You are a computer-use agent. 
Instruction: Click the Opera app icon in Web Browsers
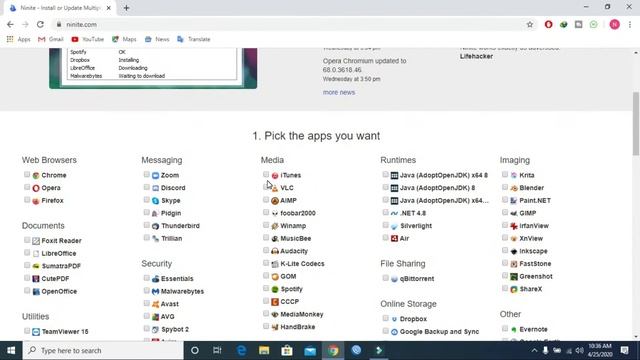[36, 188]
